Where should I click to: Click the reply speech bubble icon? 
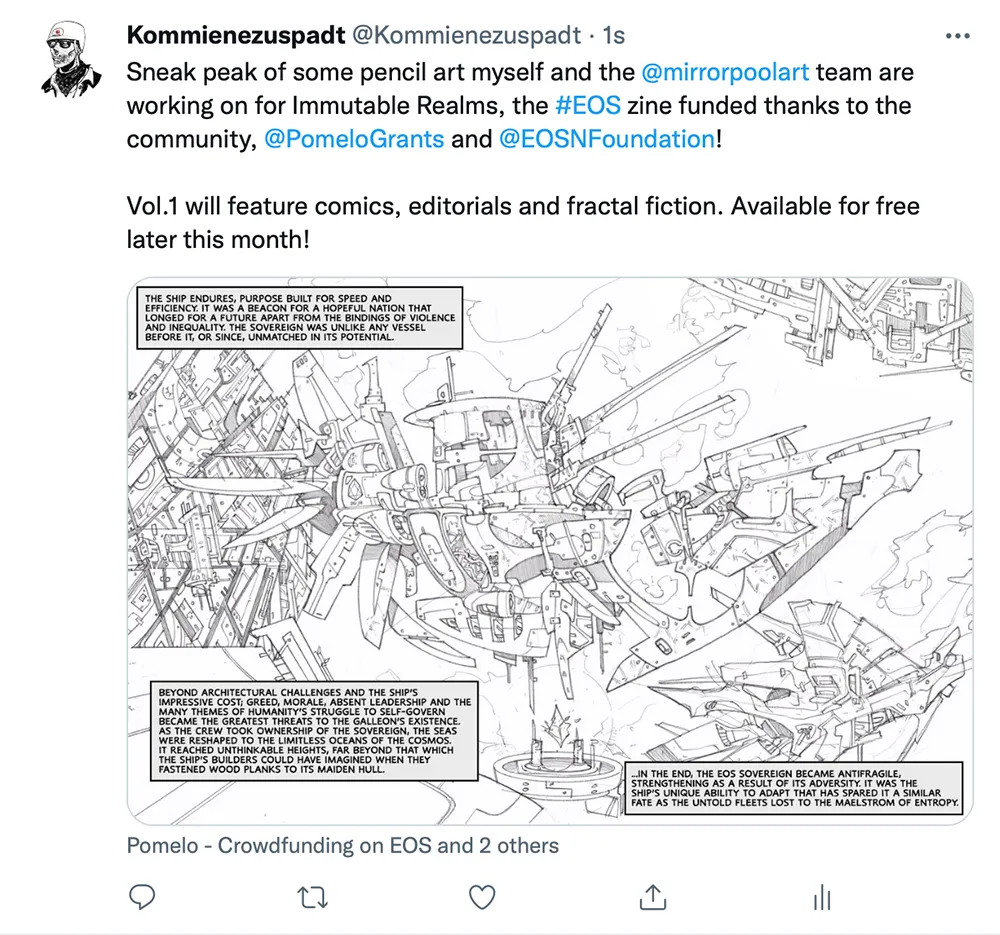[x=142, y=897]
